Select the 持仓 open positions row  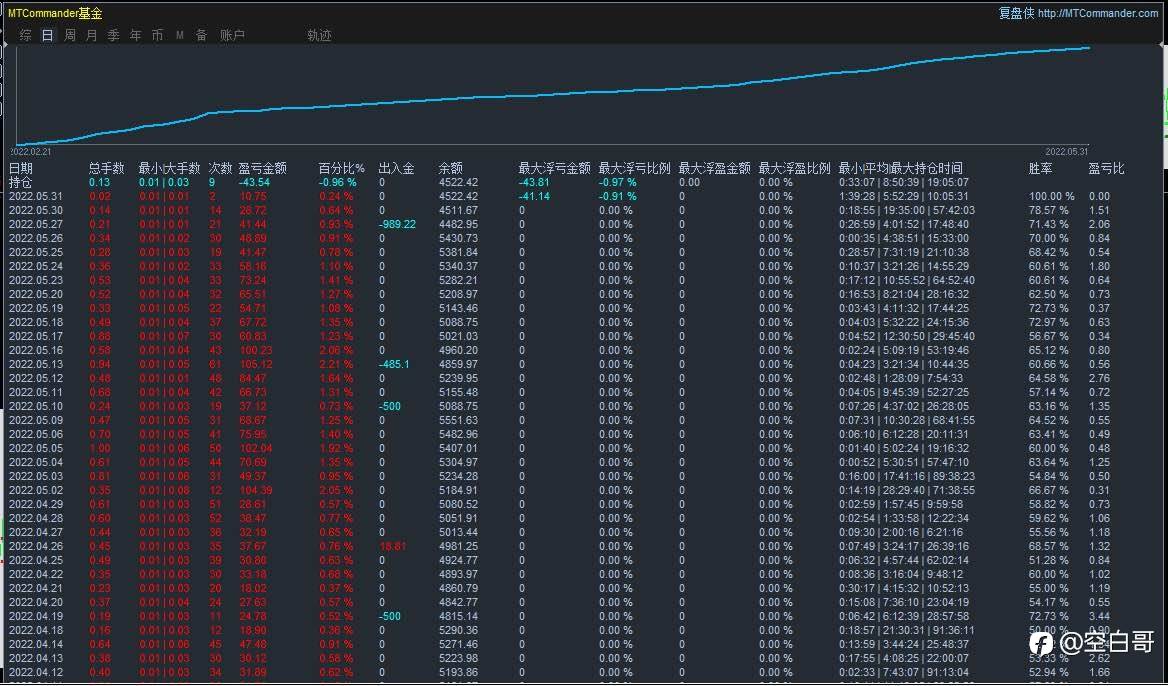pyautogui.click(x=21, y=182)
